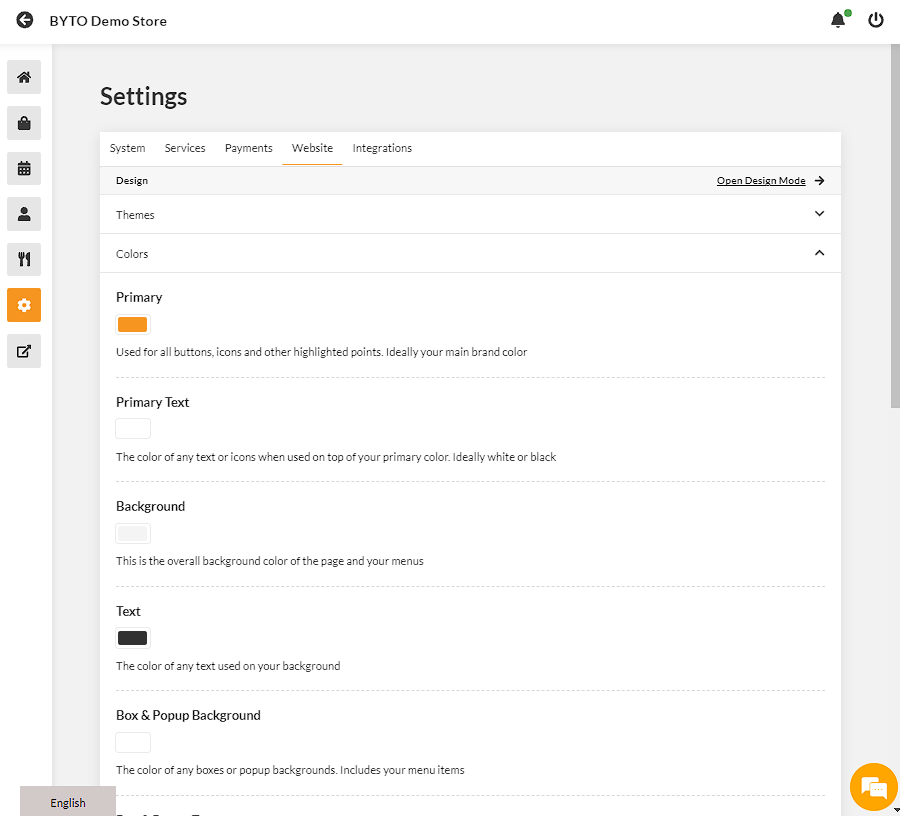This screenshot has height=816, width=900.
Task: Open the live chat bubble
Action: click(874, 787)
